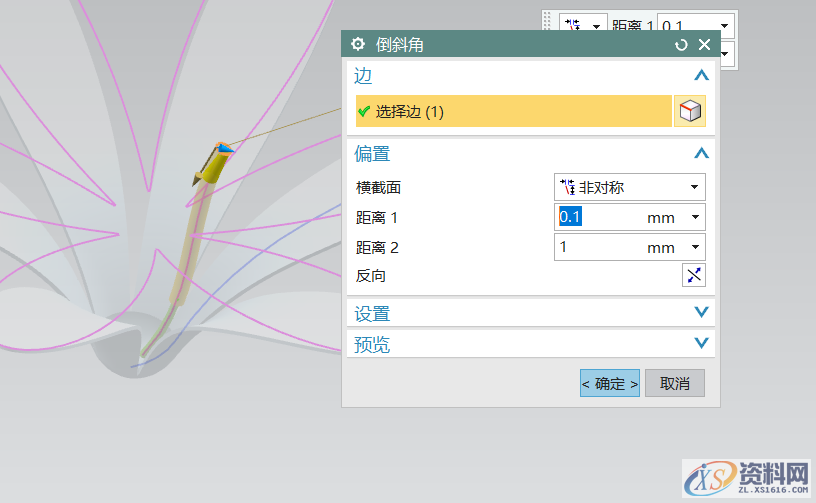
Task: Expand the 设置 section
Action: coord(701,312)
